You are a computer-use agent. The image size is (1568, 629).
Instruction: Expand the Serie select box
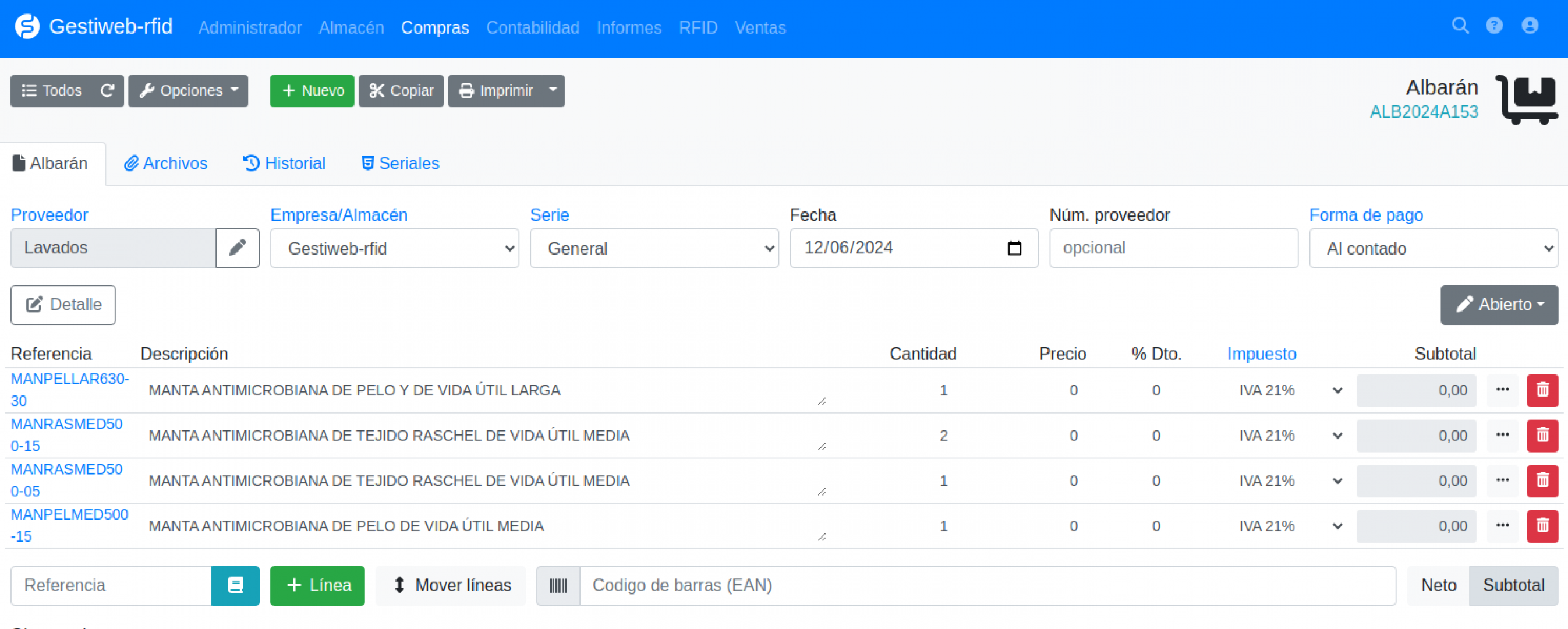(x=654, y=249)
